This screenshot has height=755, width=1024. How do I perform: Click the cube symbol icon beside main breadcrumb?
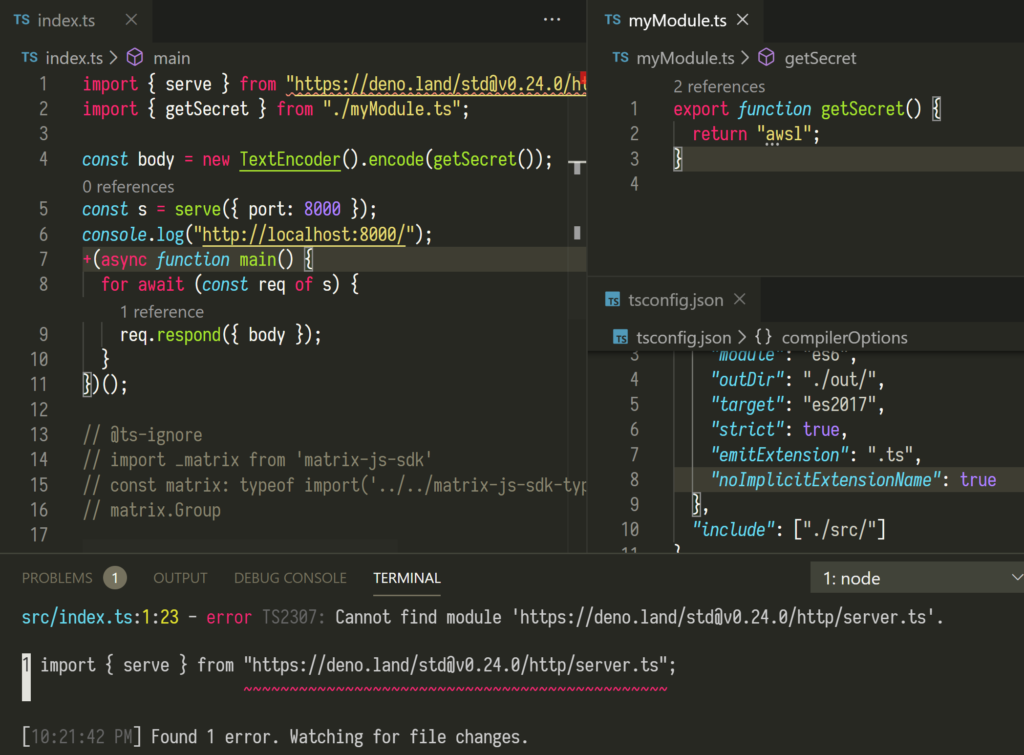(134, 58)
